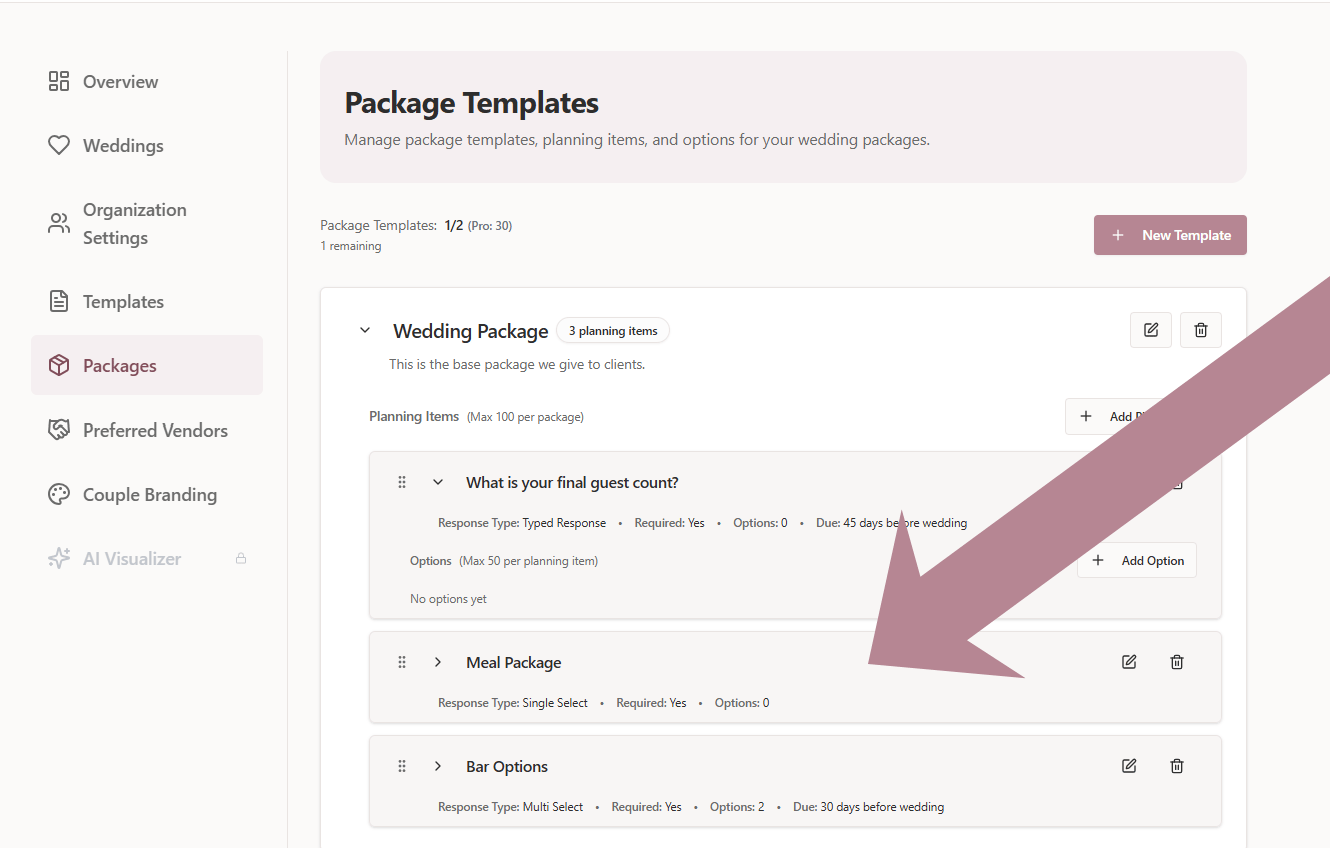
Task: Delete the Meal Package planning item
Action: point(1177,662)
